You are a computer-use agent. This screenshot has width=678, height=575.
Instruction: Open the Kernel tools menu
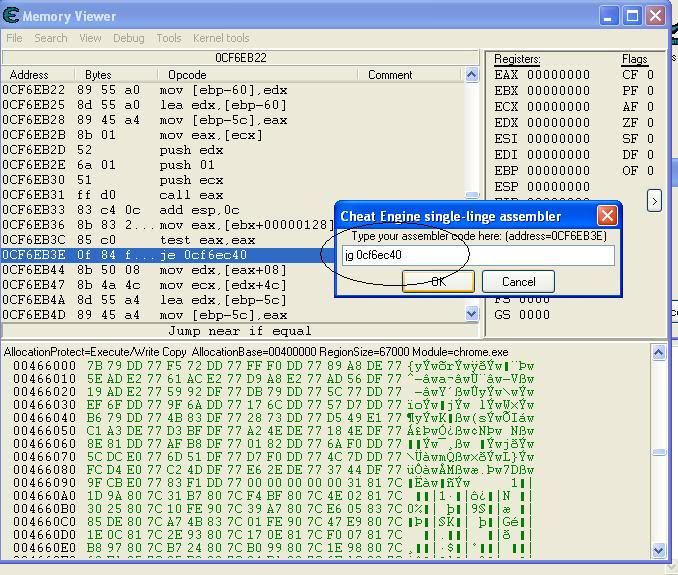coord(221,38)
